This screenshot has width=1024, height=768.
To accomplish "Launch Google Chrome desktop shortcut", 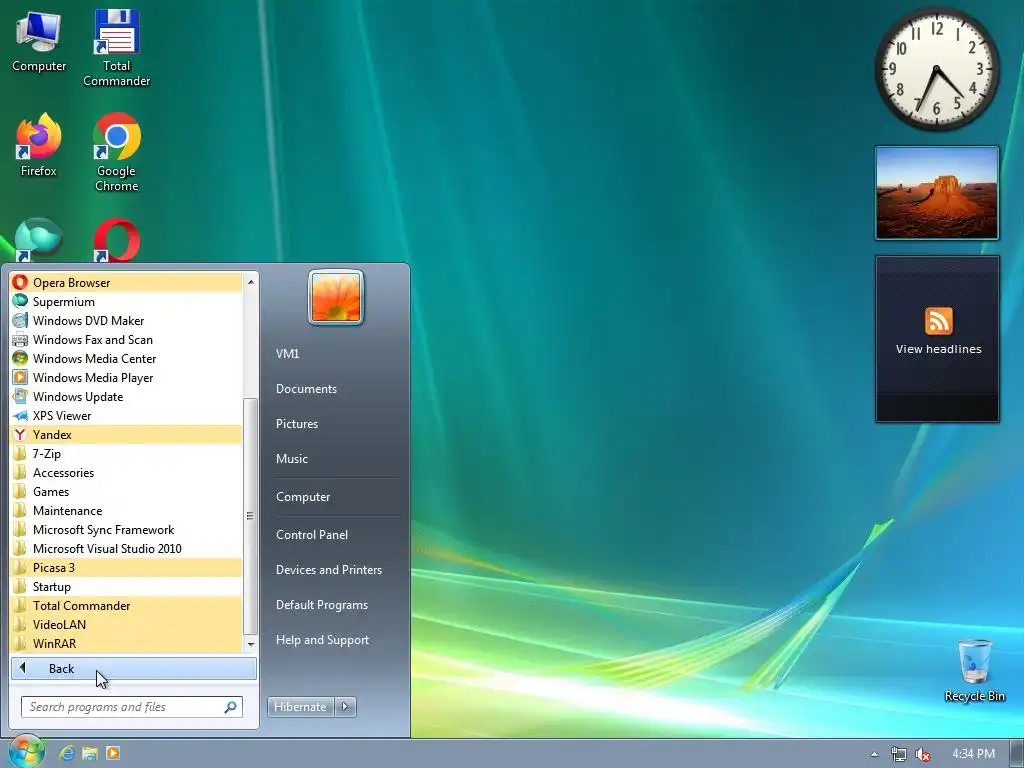I will [x=116, y=153].
